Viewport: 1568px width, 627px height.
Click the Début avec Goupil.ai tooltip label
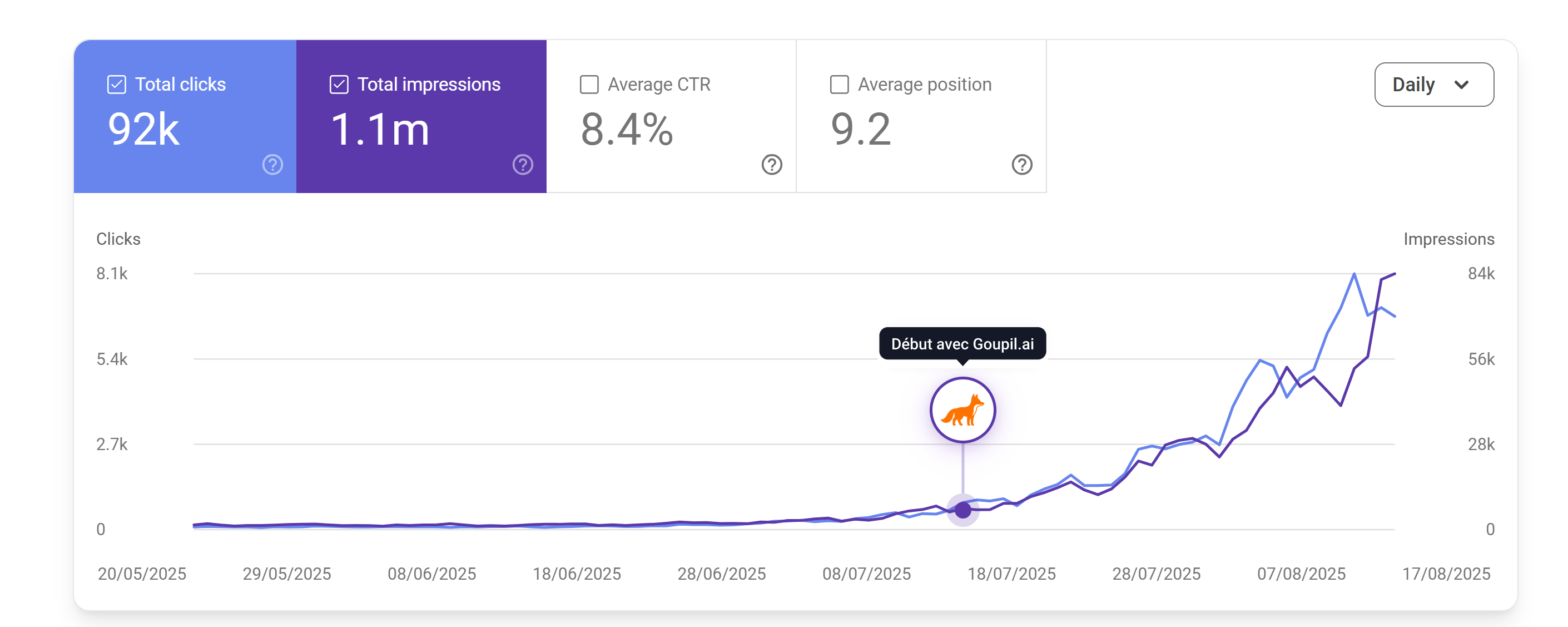(962, 344)
